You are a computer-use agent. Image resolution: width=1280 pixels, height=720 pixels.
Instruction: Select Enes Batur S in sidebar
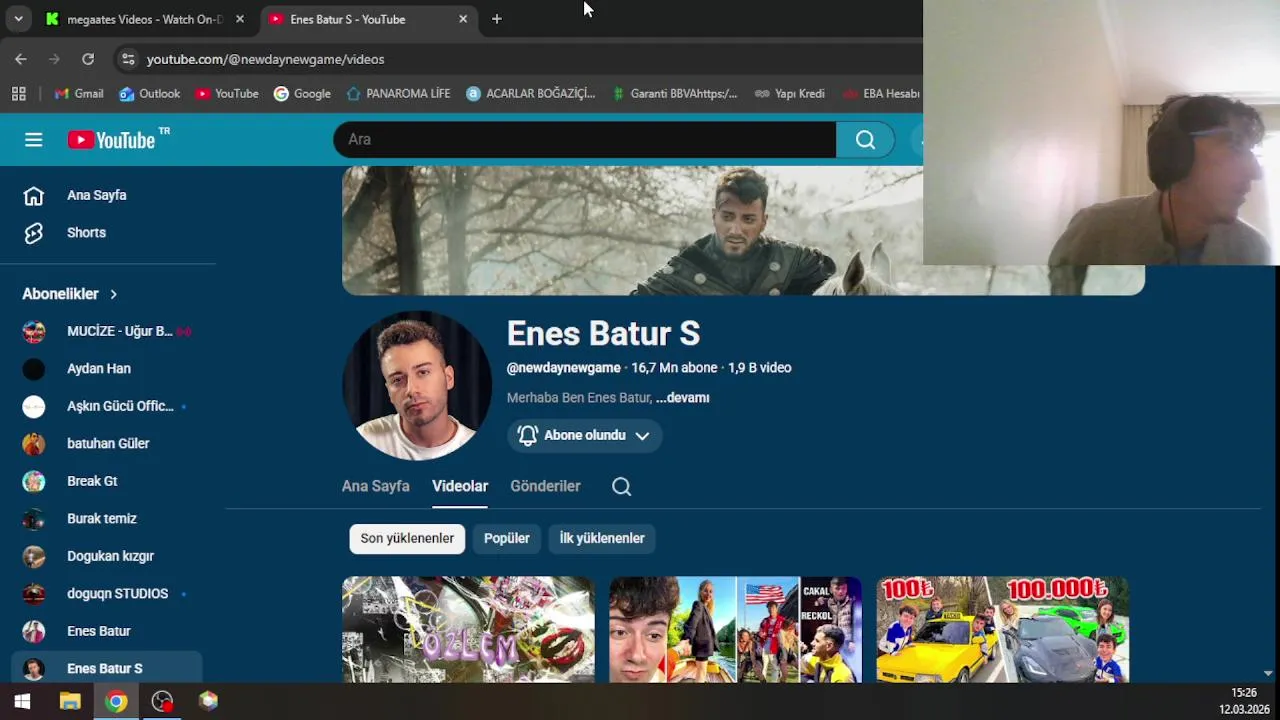point(108,668)
